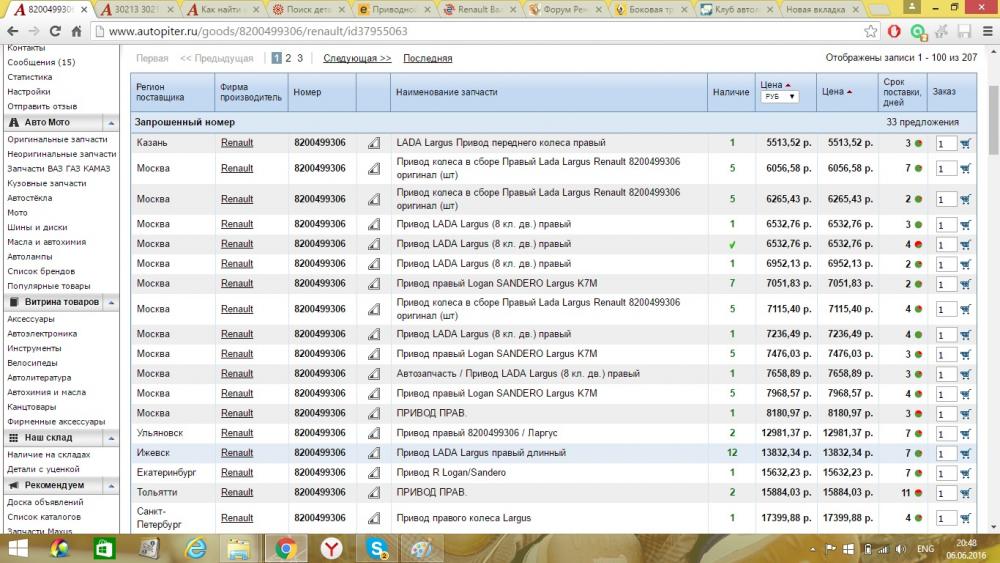Sort by the second Цена column header

837,92
